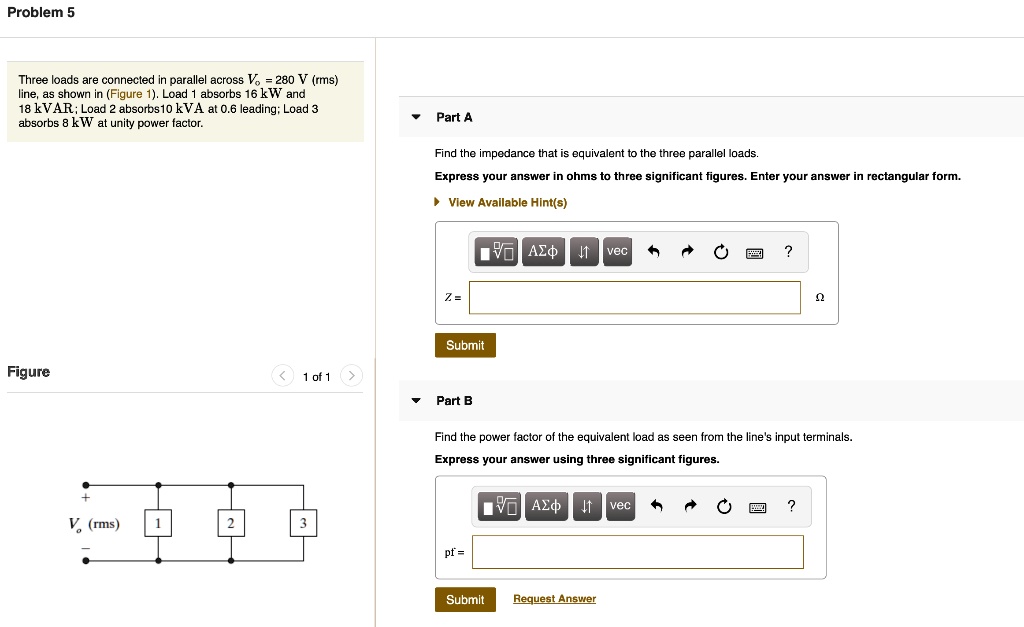Click inside the pf answer field

(x=640, y=551)
